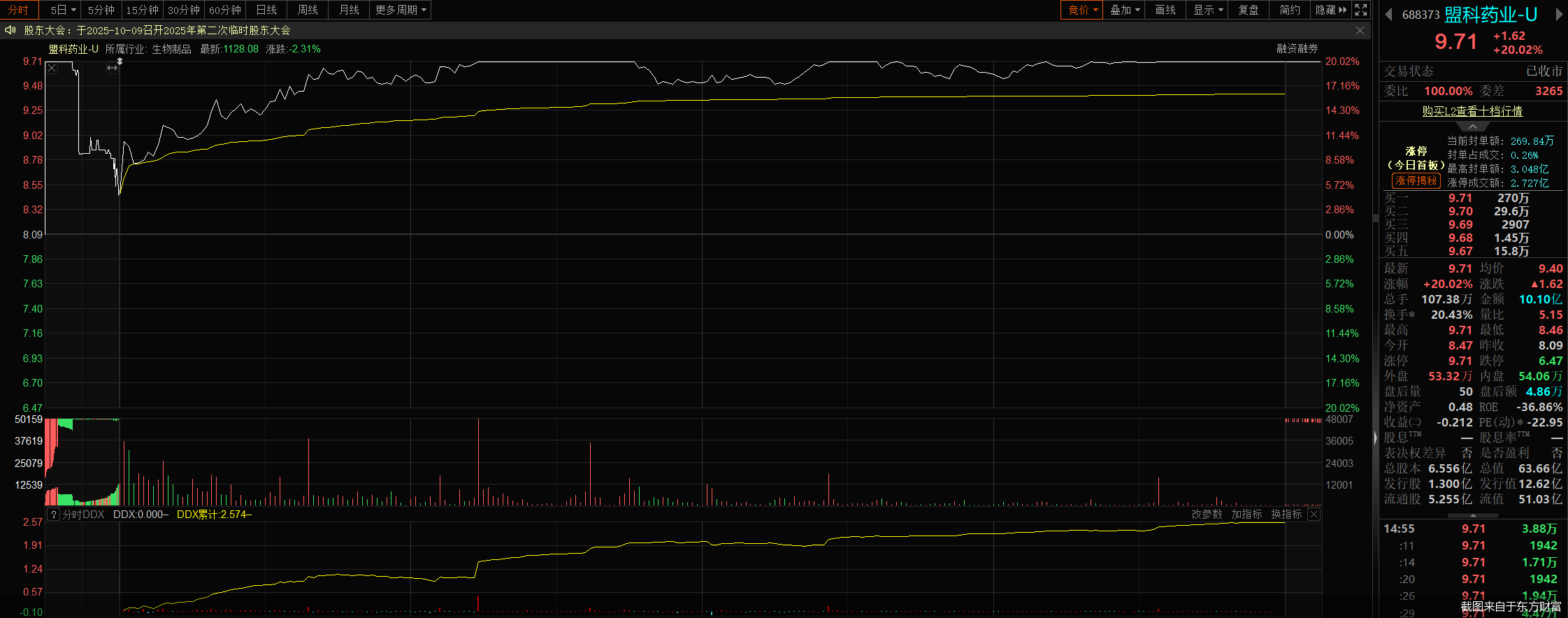Screen dimensions: 1568x618
Task: Click the fullscreen expand icon
Action: [x=1360, y=10]
